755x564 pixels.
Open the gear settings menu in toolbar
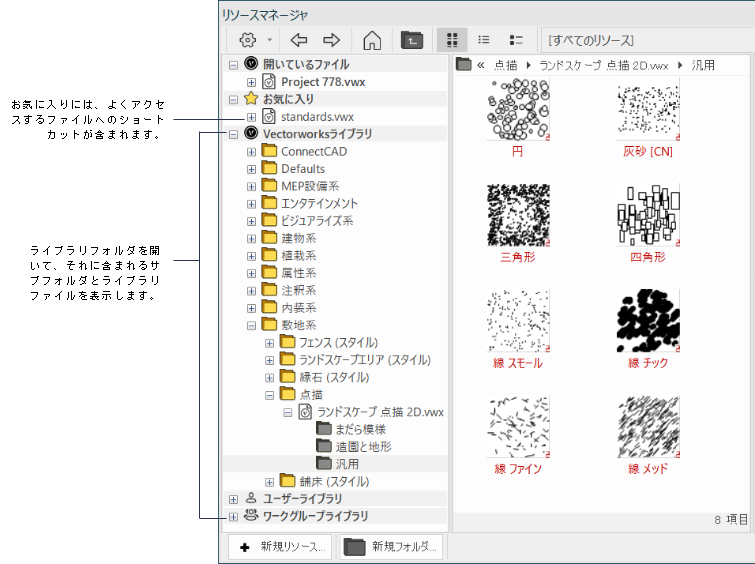click(x=248, y=40)
